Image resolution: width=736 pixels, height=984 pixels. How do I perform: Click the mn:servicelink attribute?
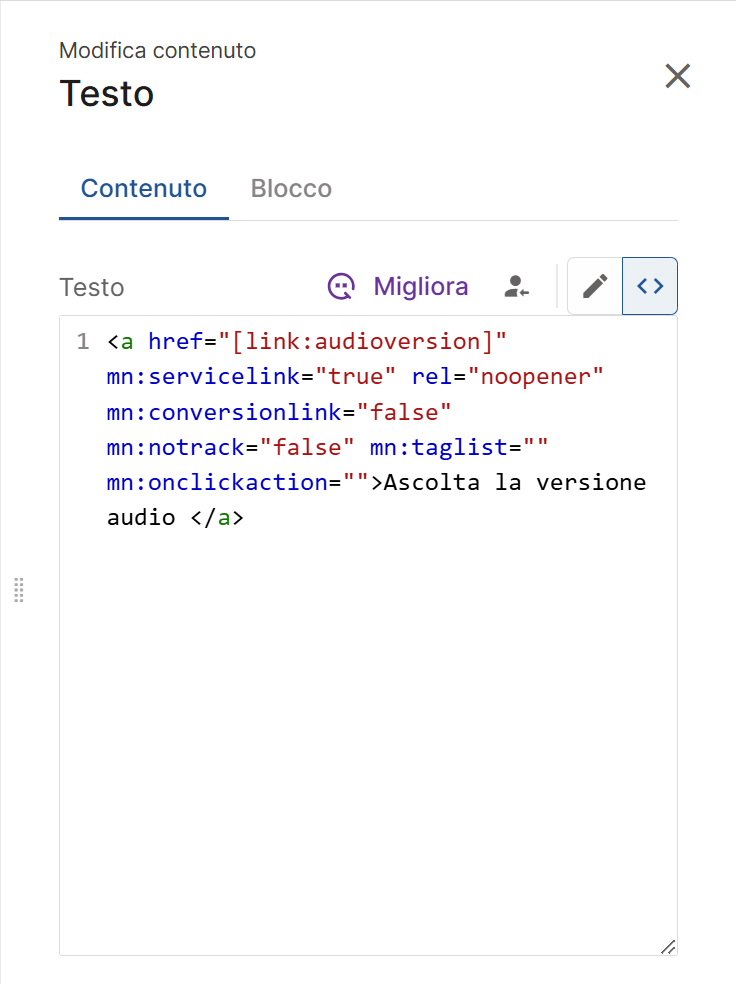click(x=210, y=377)
